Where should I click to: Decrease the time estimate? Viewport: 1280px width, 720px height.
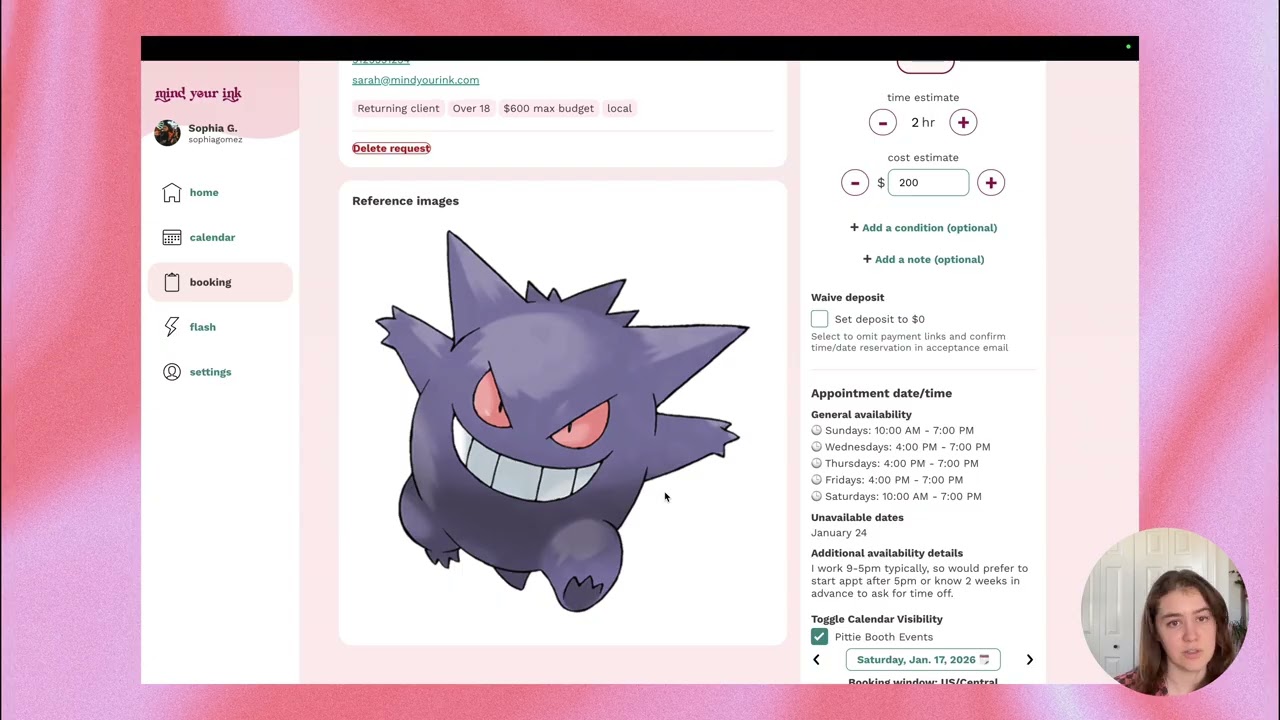pyautogui.click(x=882, y=122)
